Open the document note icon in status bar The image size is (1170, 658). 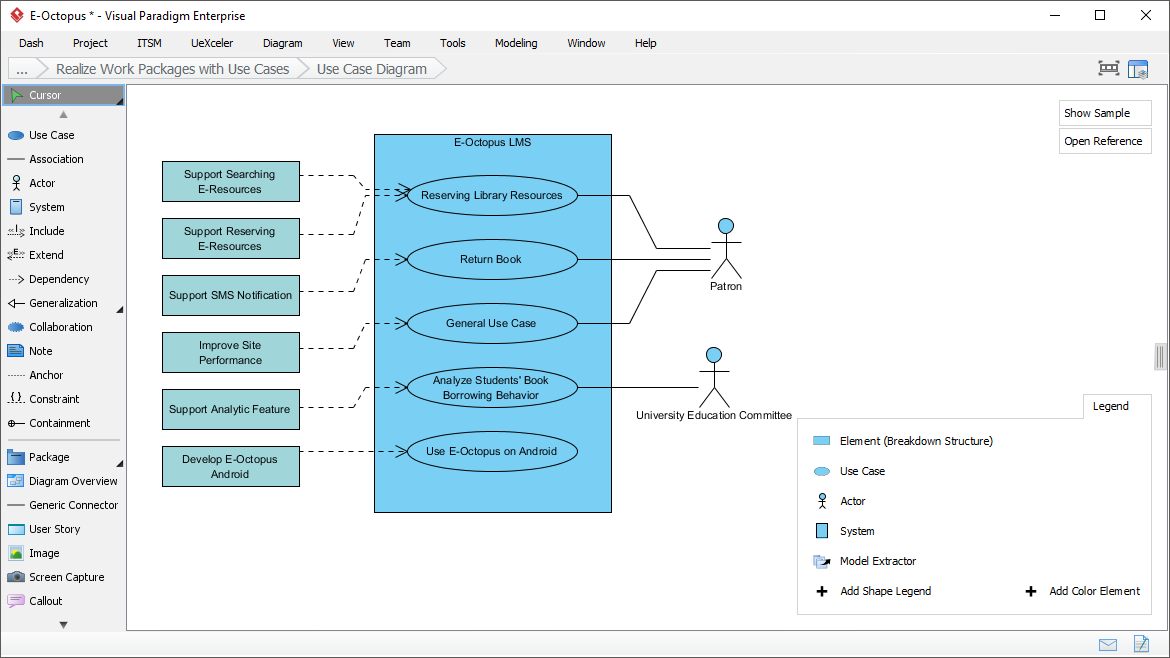pyautogui.click(x=1141, y=643)
